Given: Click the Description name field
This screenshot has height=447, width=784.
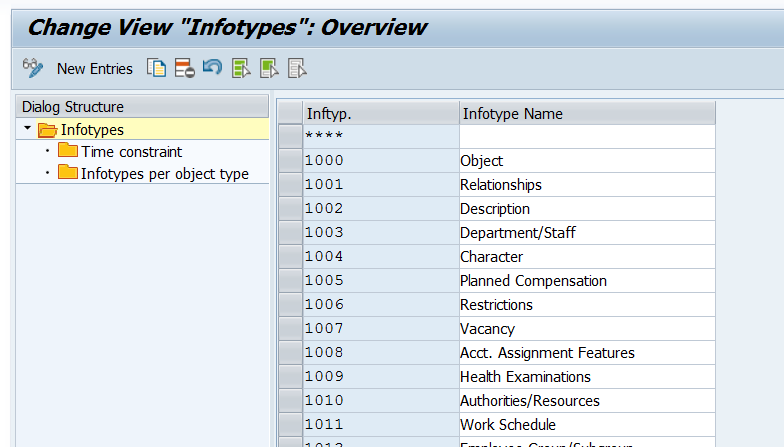Looking at the screenshot, I should point(588,208).
